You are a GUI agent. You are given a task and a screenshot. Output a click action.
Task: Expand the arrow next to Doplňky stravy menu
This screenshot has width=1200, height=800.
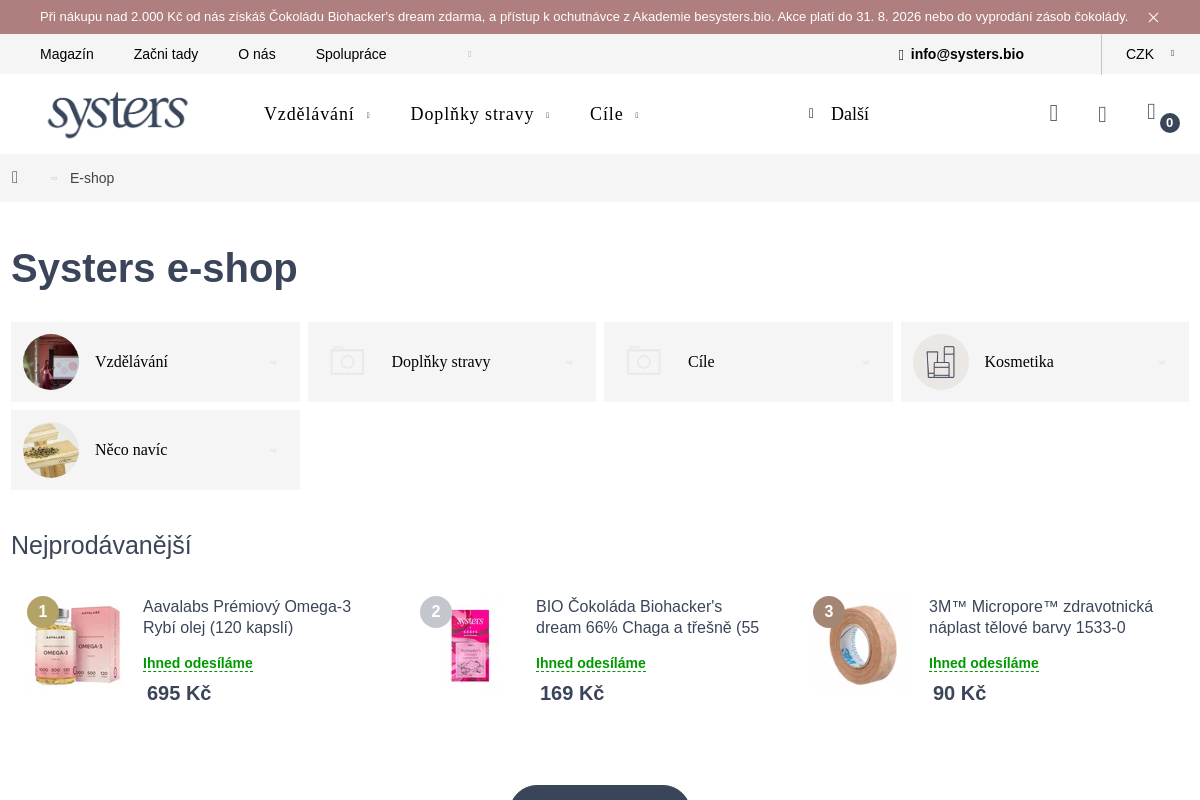pyautogui.click(x=547, y=115)
